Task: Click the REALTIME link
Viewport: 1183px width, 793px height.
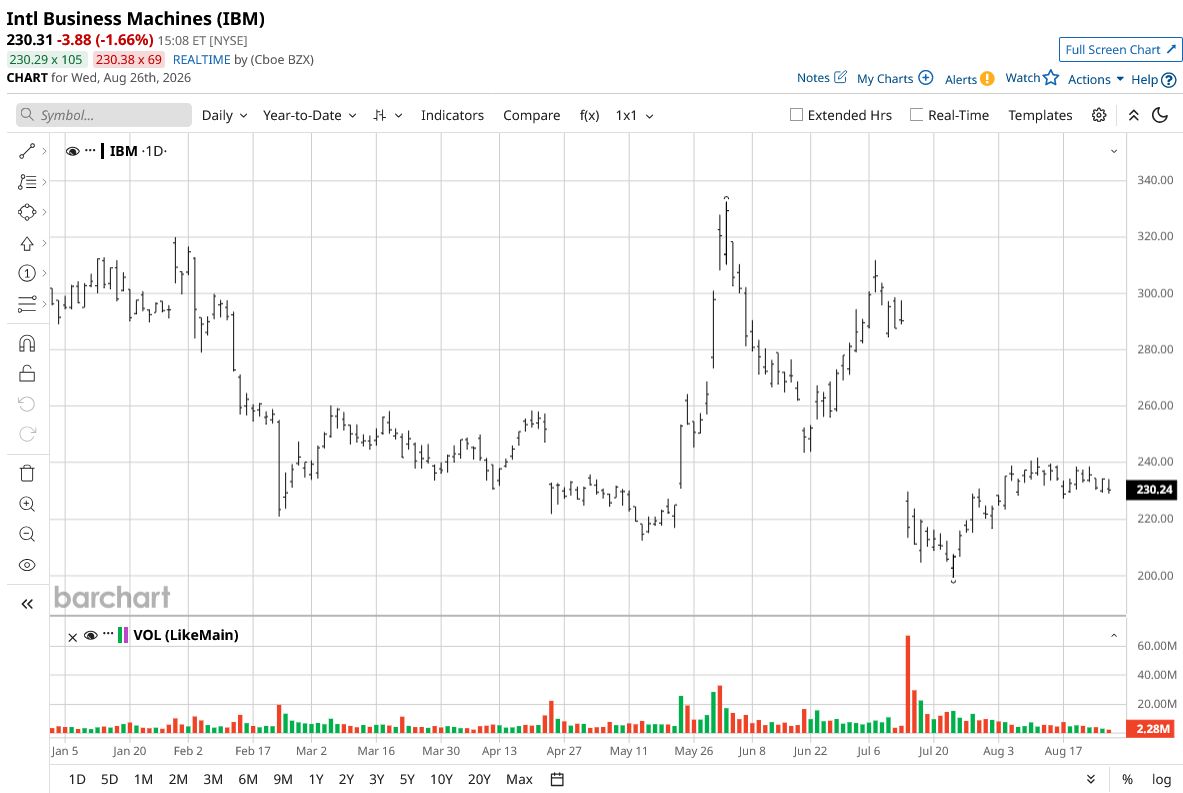Action: (201, 60)
